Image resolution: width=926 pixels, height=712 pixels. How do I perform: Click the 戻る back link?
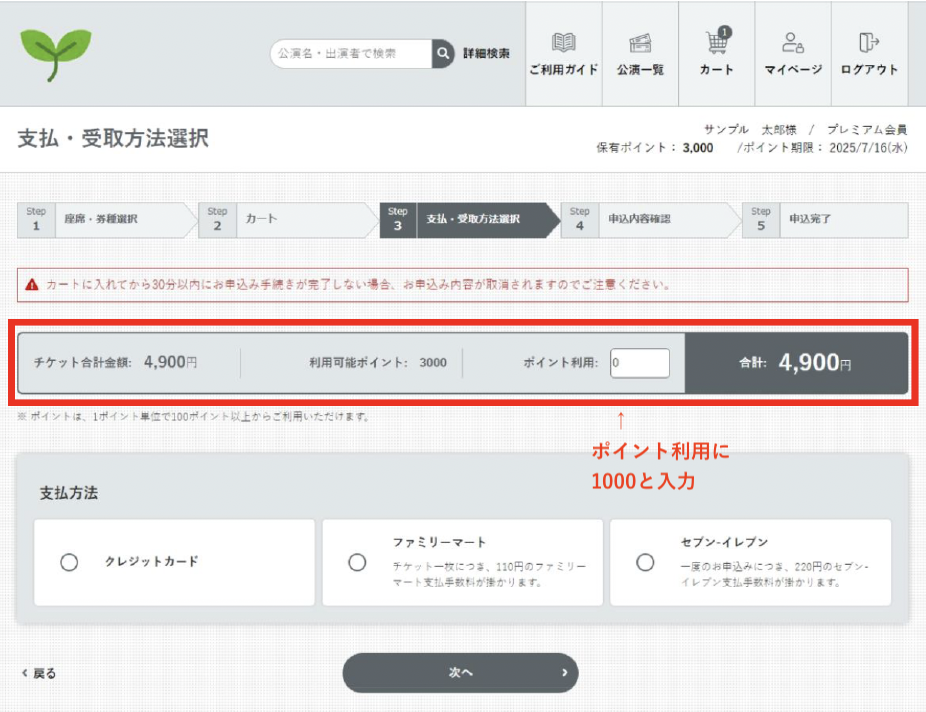click(40, 673)
